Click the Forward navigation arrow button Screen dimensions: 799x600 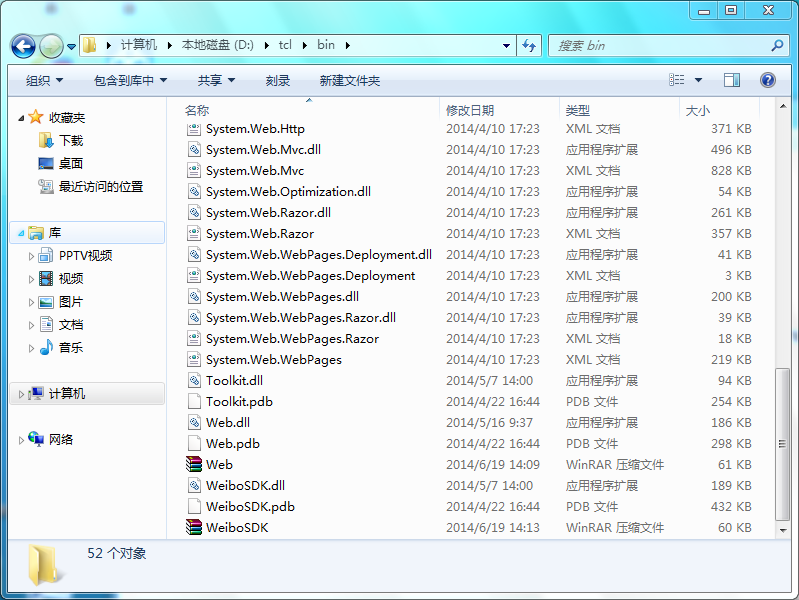(51, 46)
